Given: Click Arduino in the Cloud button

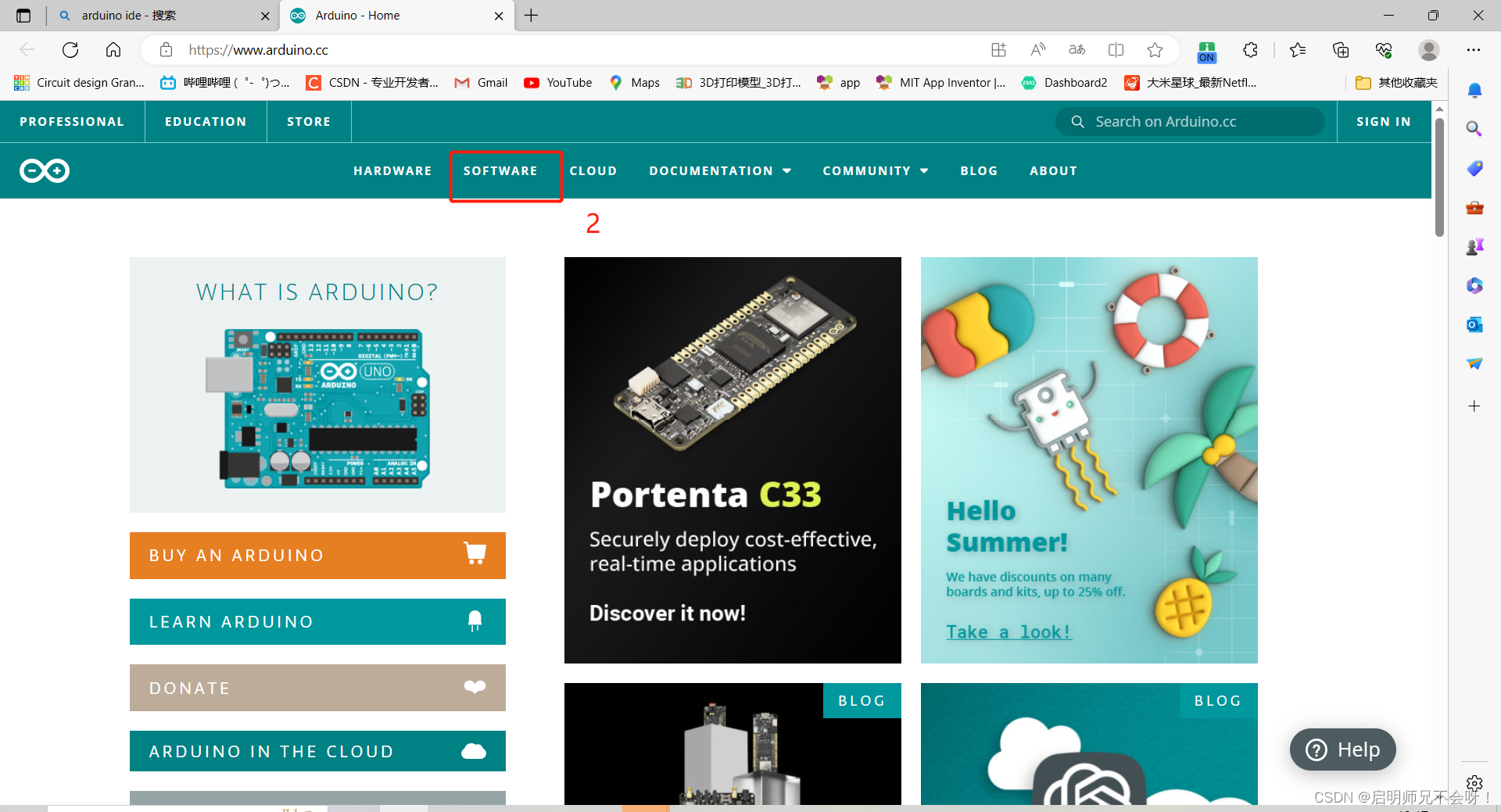Looking at the screenshot, I should [x=317, y=751].
